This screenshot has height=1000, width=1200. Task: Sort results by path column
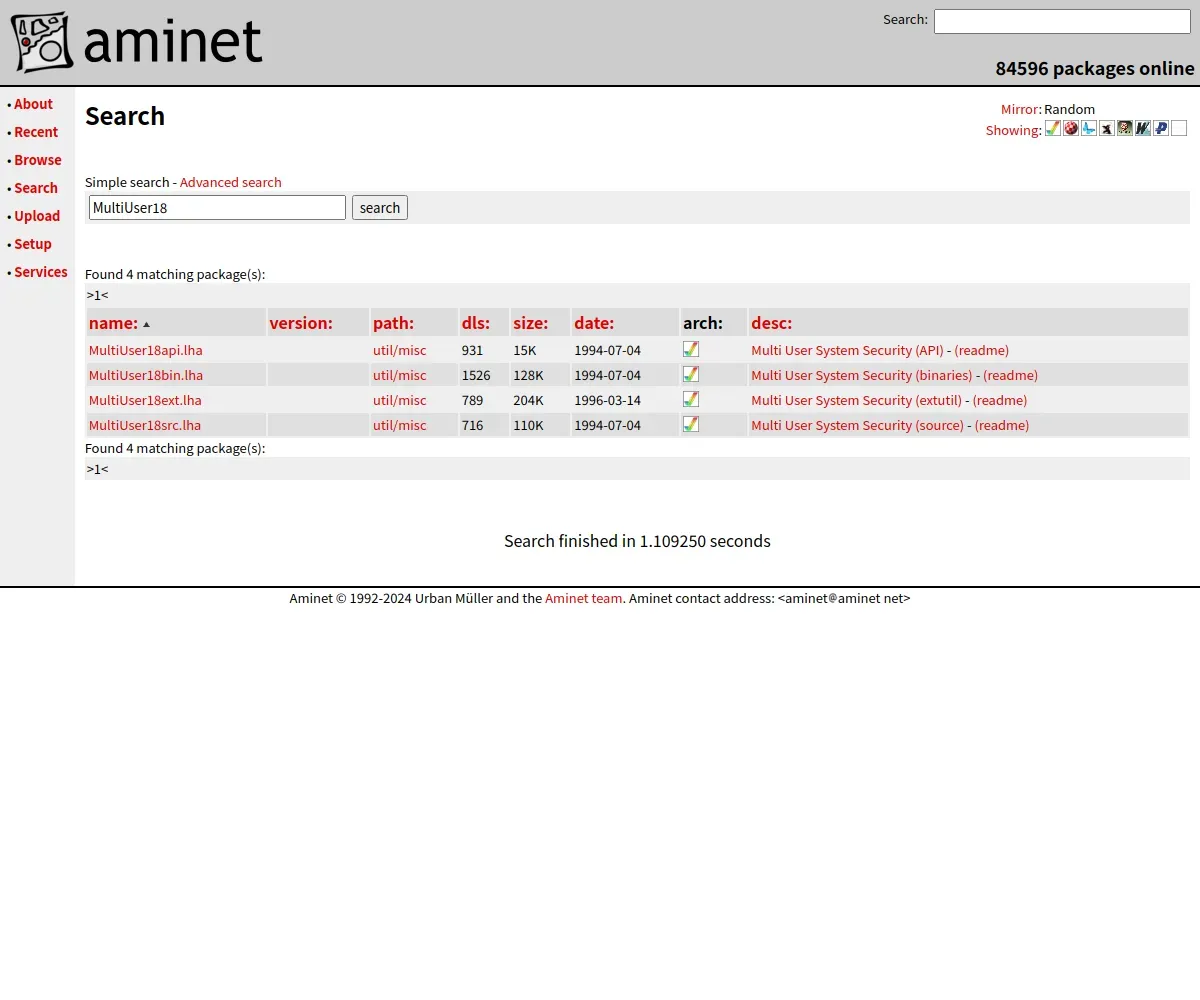393,323
